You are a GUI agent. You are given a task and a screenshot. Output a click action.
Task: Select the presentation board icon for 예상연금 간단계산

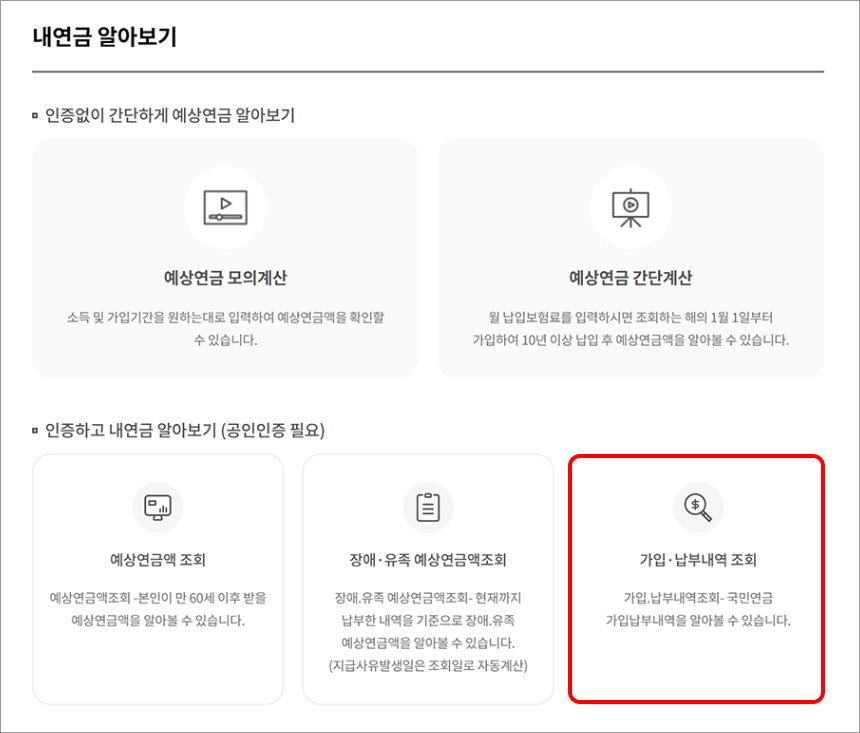click(x=628, y=207)
